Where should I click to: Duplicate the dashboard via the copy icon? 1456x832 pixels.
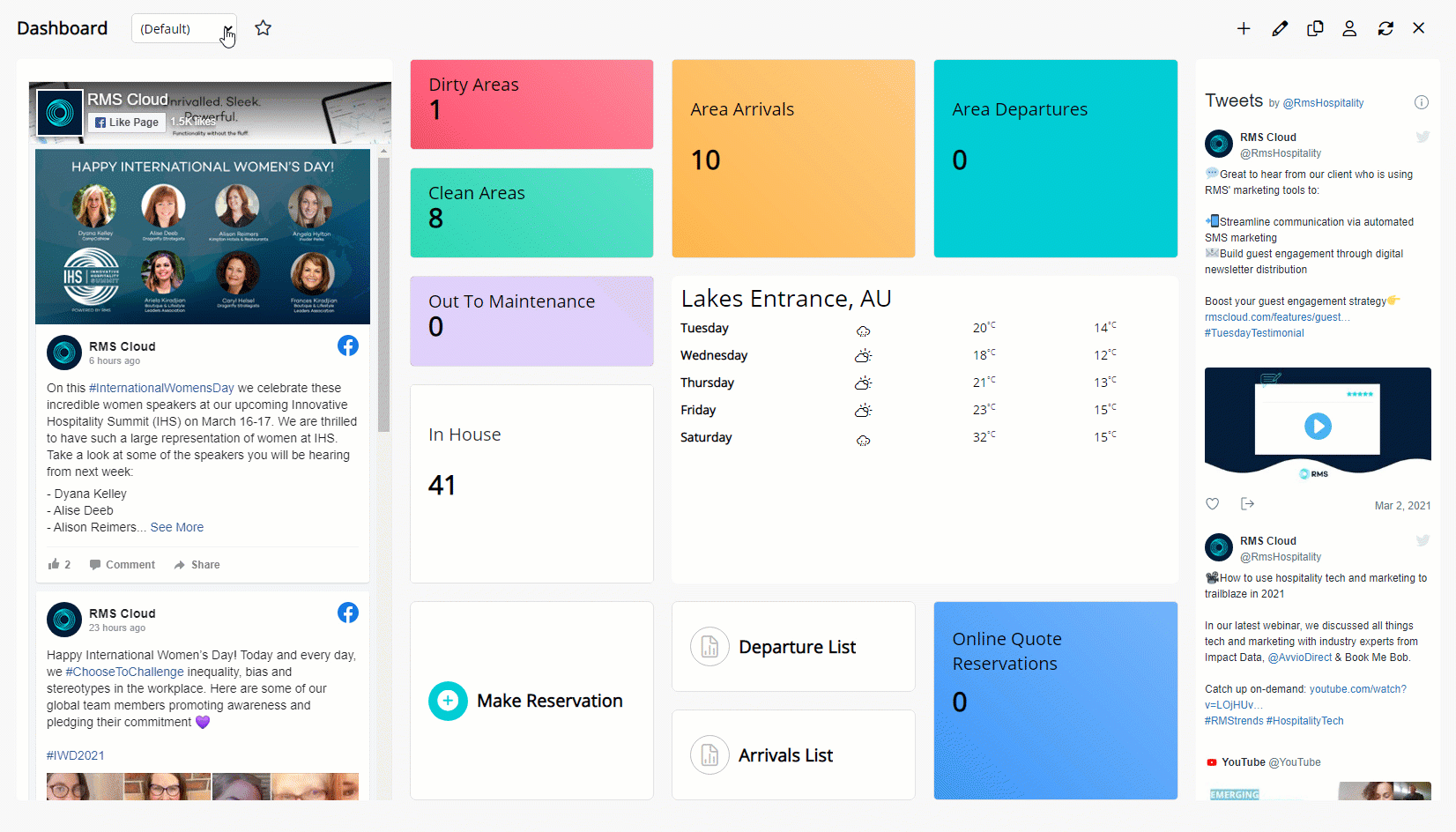[x=1314, y=28]
